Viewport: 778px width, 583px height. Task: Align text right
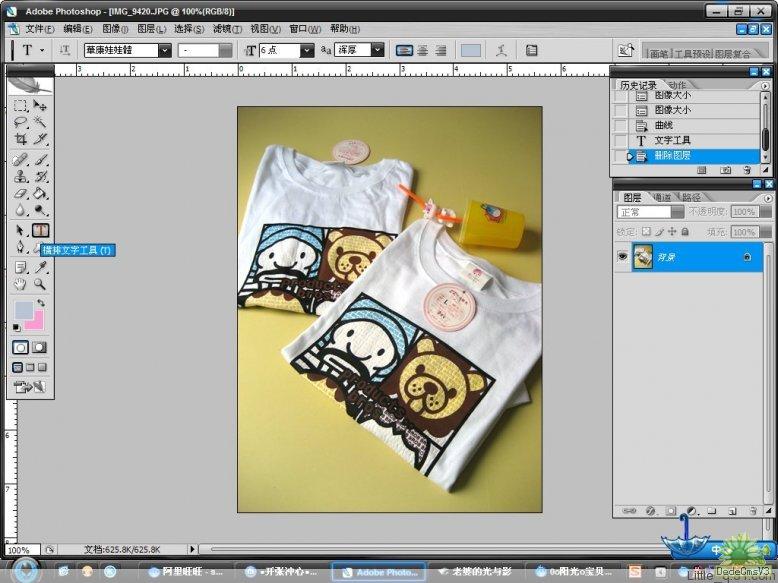click(441, 50)
